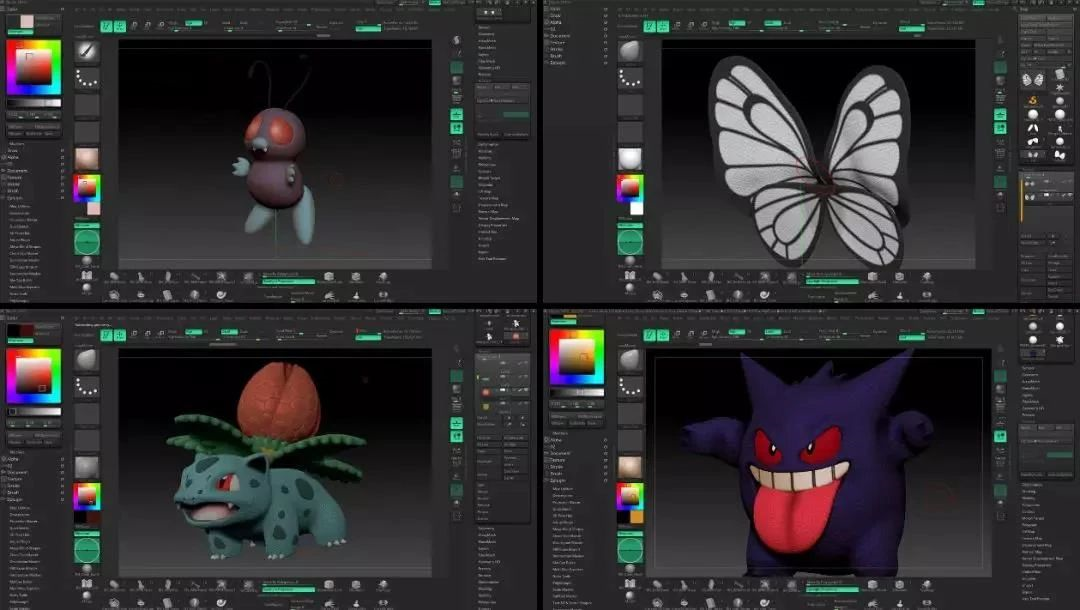
Task: Expand the Alpha palette in butterfly wings window
Action: tap(557, 24)
